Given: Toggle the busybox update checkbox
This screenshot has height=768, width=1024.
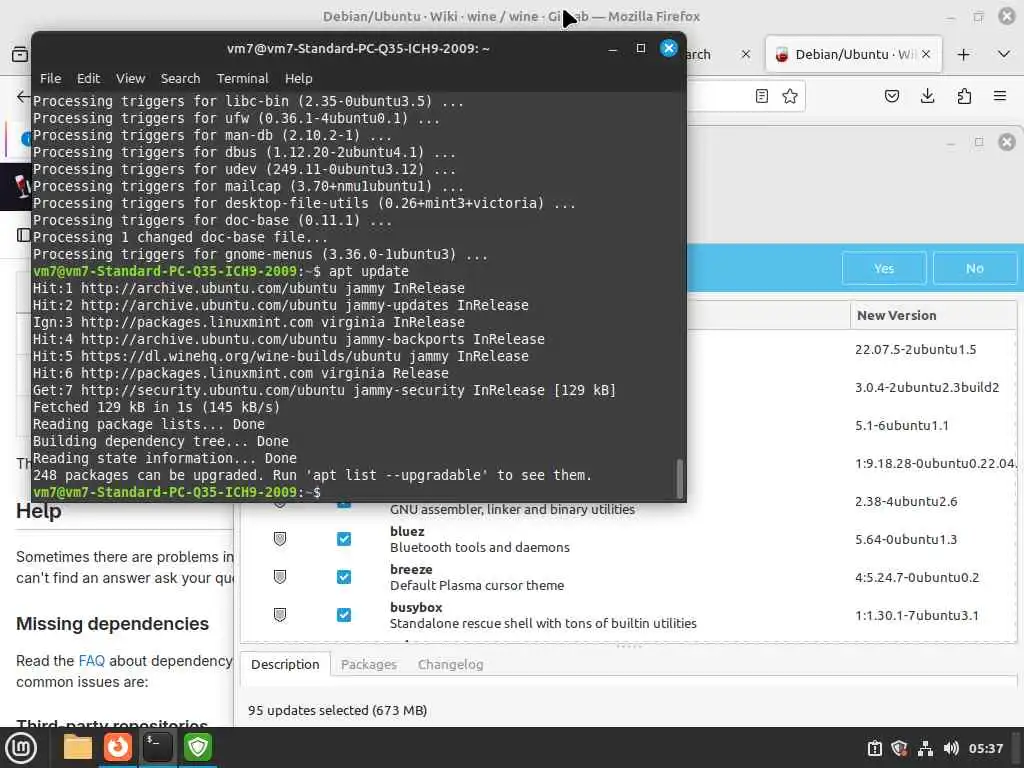Looking at the screenshot, I should click(344, 615).
